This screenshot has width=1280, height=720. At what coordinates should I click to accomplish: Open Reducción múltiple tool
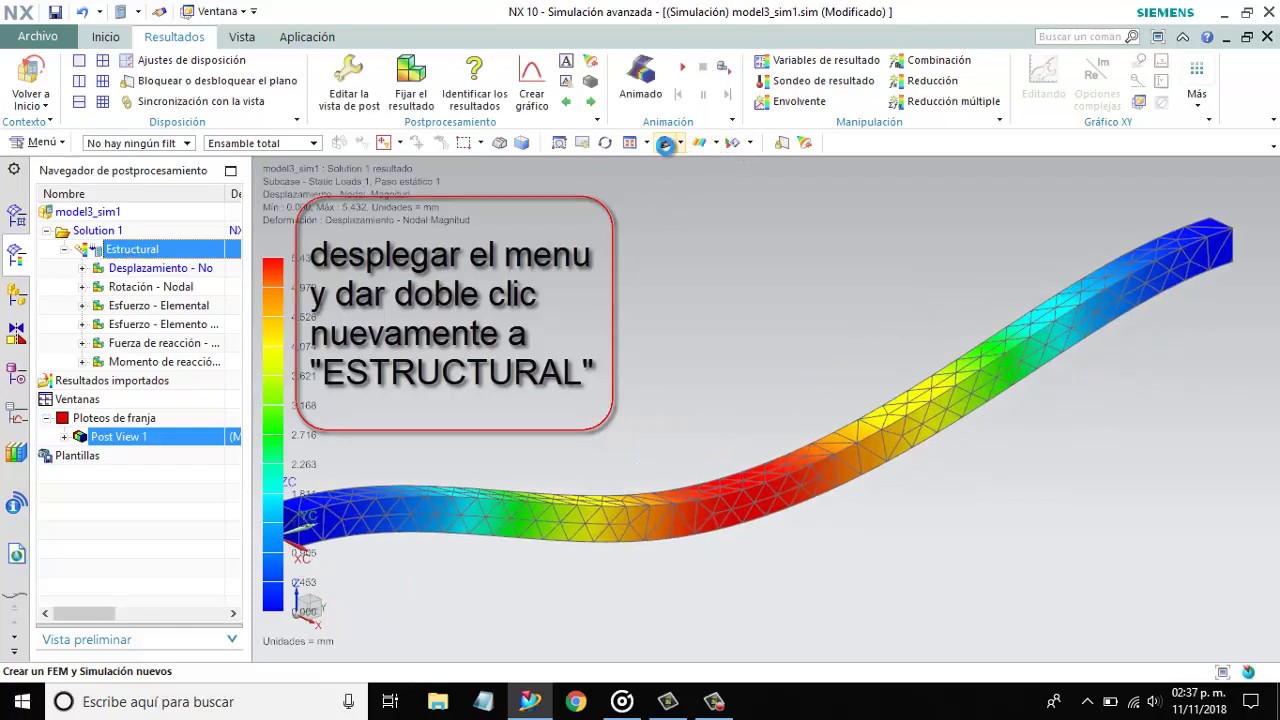945,101
